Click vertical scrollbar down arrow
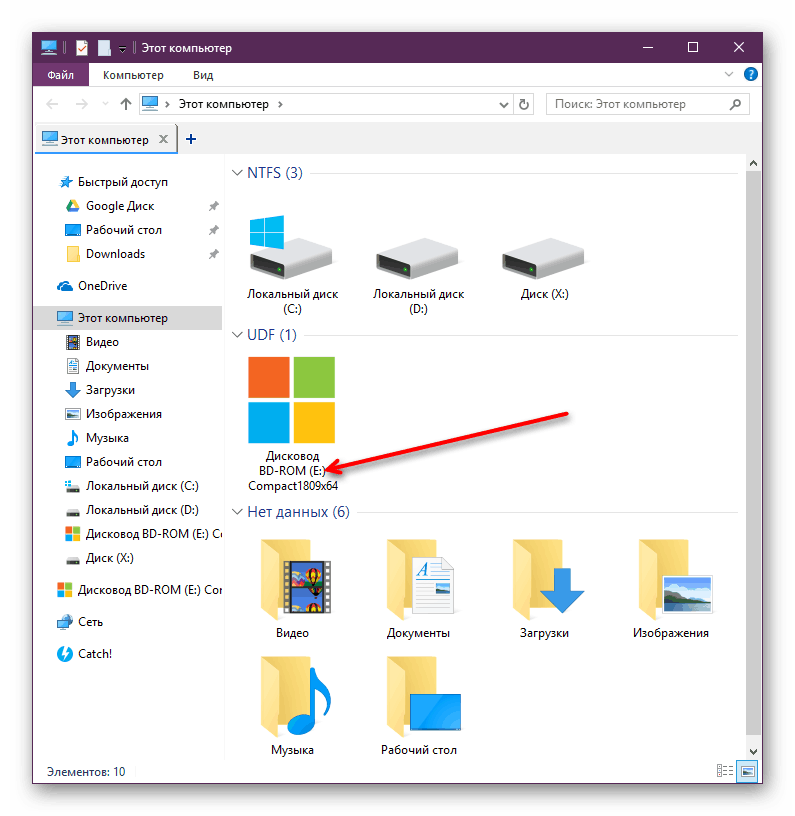 coord(753,751)
